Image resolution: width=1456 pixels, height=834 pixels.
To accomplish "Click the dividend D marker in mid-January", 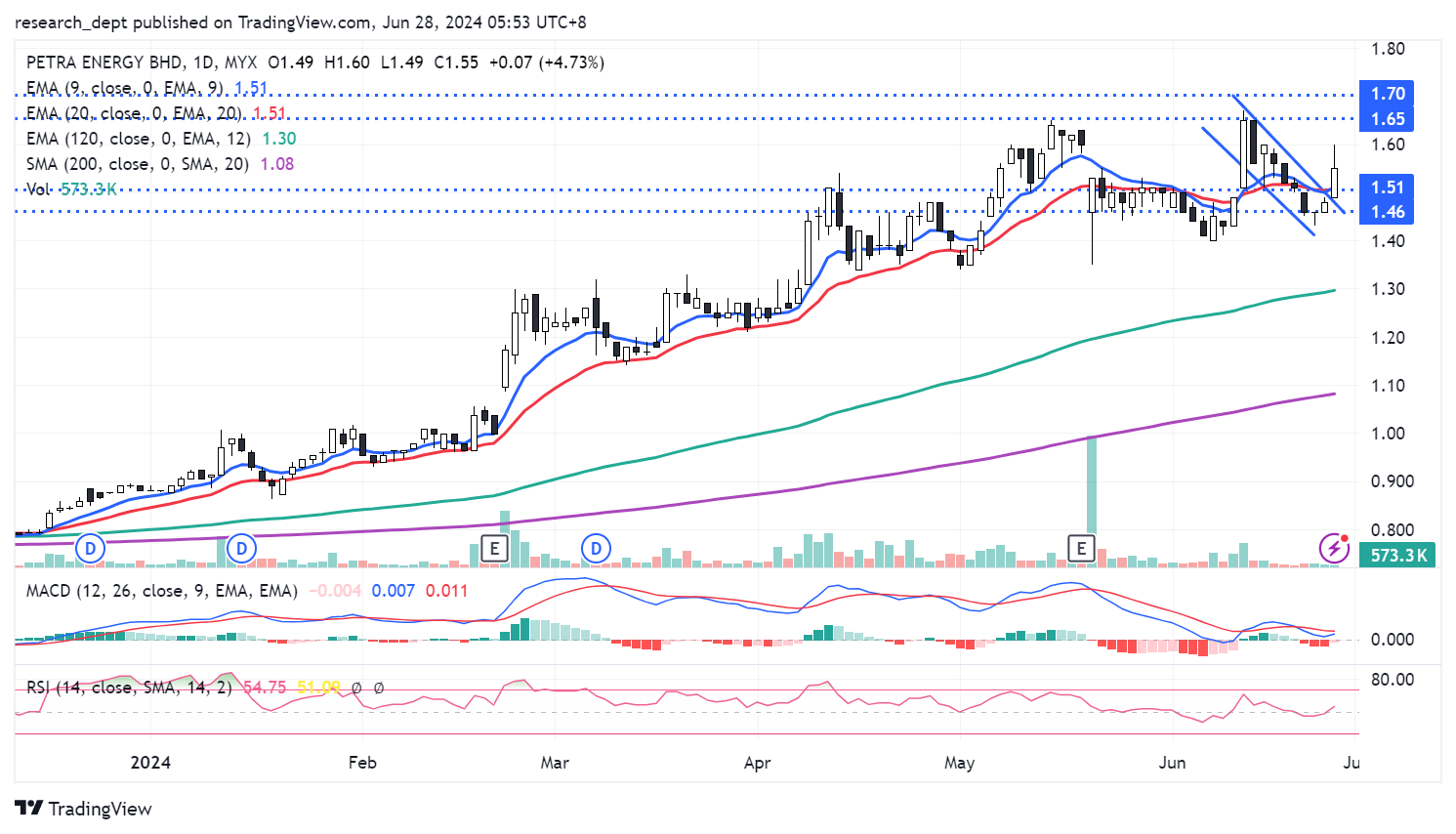I will [x=241, y=549].
